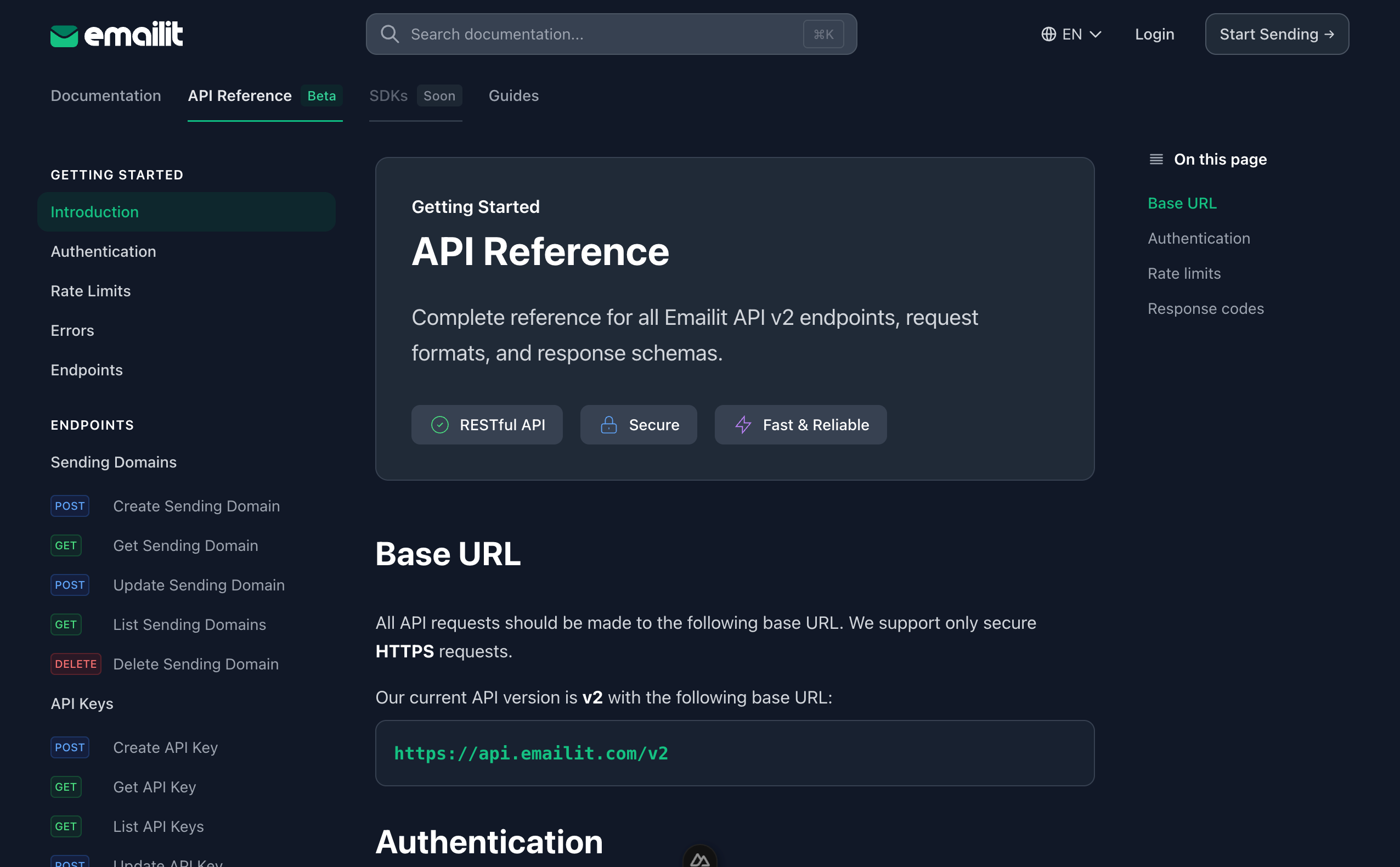The width and height of the screenshot is (1400, 867).
Task: Click the emailit envelope logo
Action: [65, 34]
